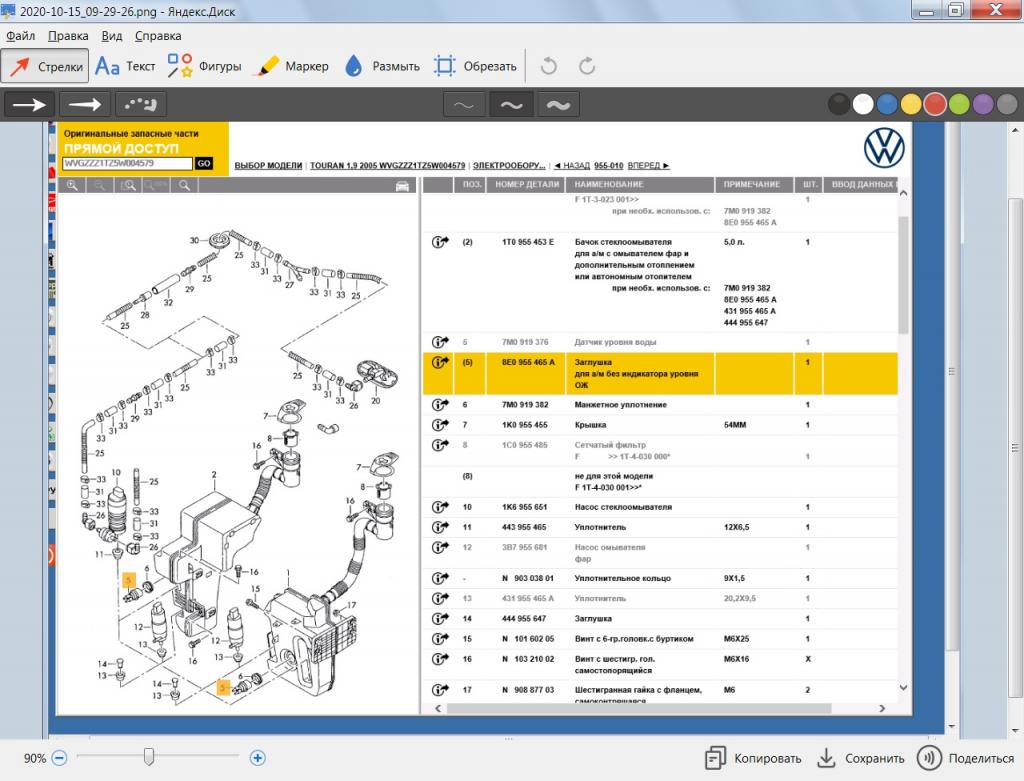Click the Volkswagen logo
The height and width of the screenshot is (781, 1024).
click(884, 147)
